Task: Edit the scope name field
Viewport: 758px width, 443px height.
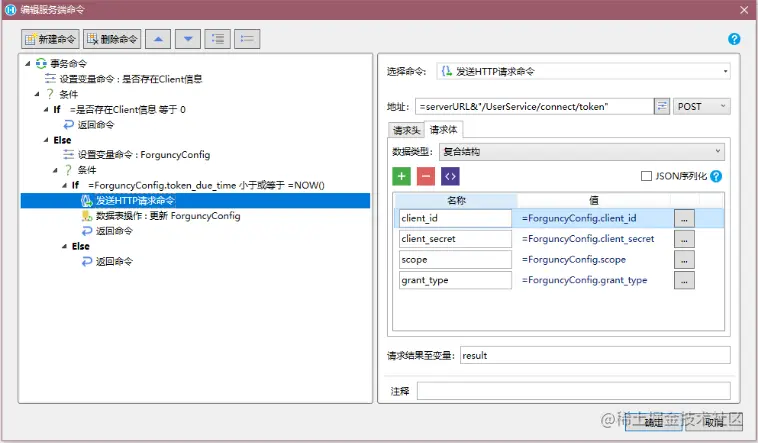Action: pyautogui.click(x=455, y=260)
